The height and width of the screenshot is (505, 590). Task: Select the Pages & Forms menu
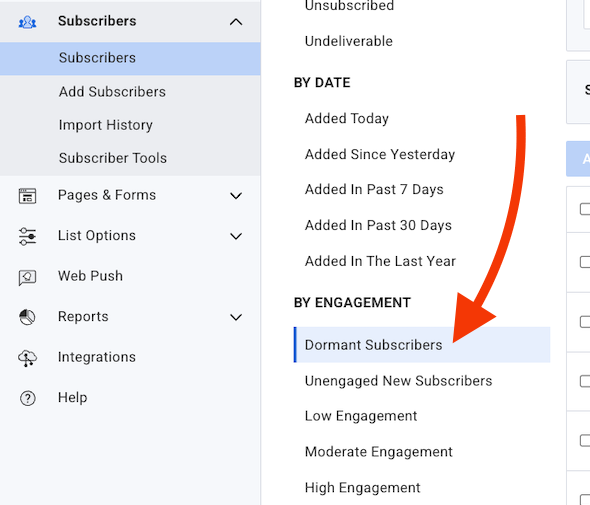point(107,195)
